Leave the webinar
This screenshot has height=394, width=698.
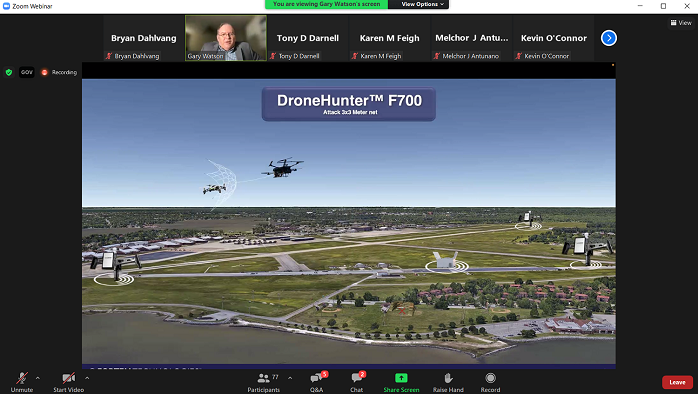point(677,382)
